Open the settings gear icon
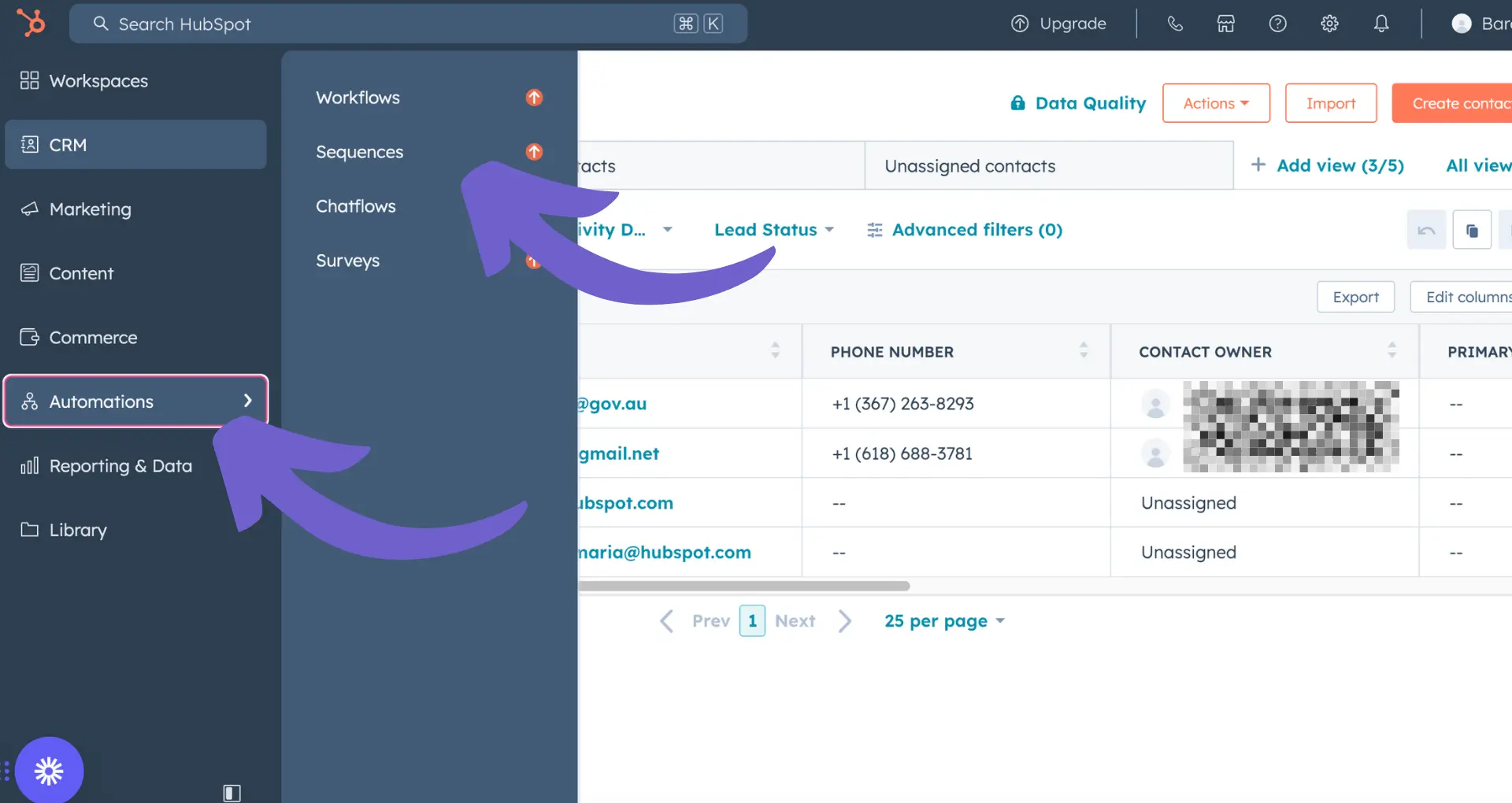The height and width of the screenshot is (803, 1512). pos(1330,24)
